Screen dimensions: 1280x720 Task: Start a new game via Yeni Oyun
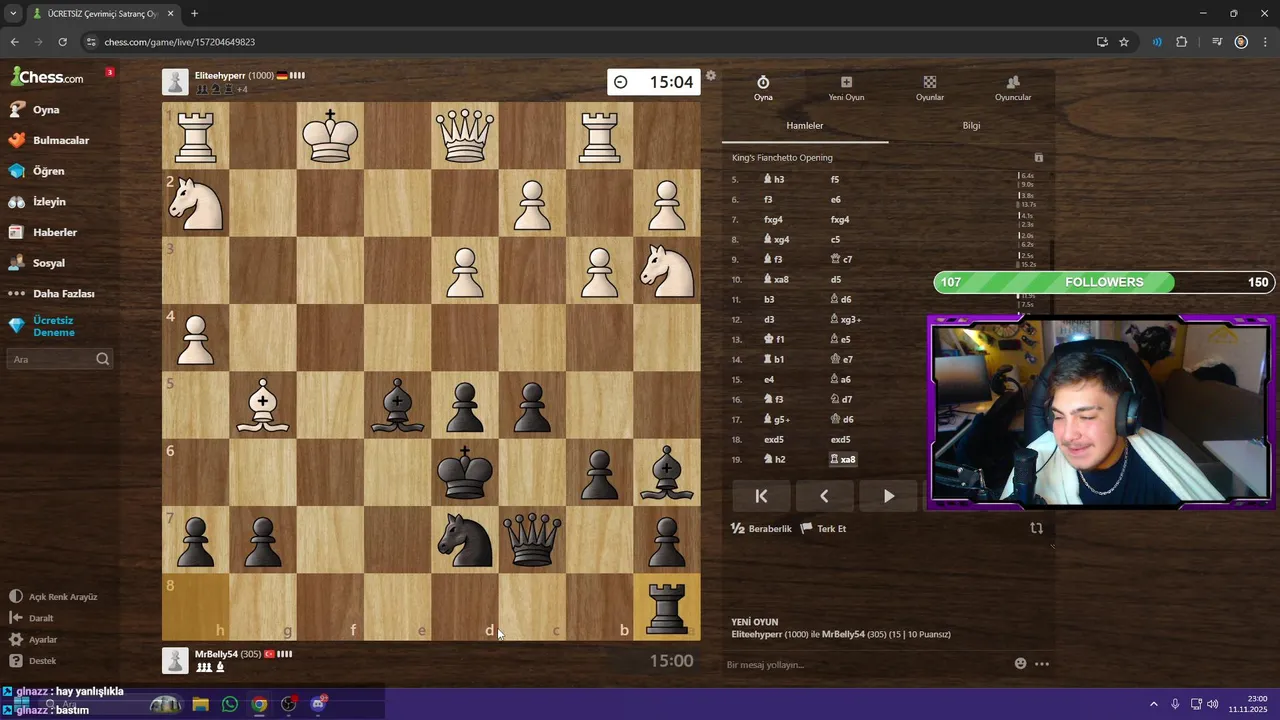(x=846, y=88)
